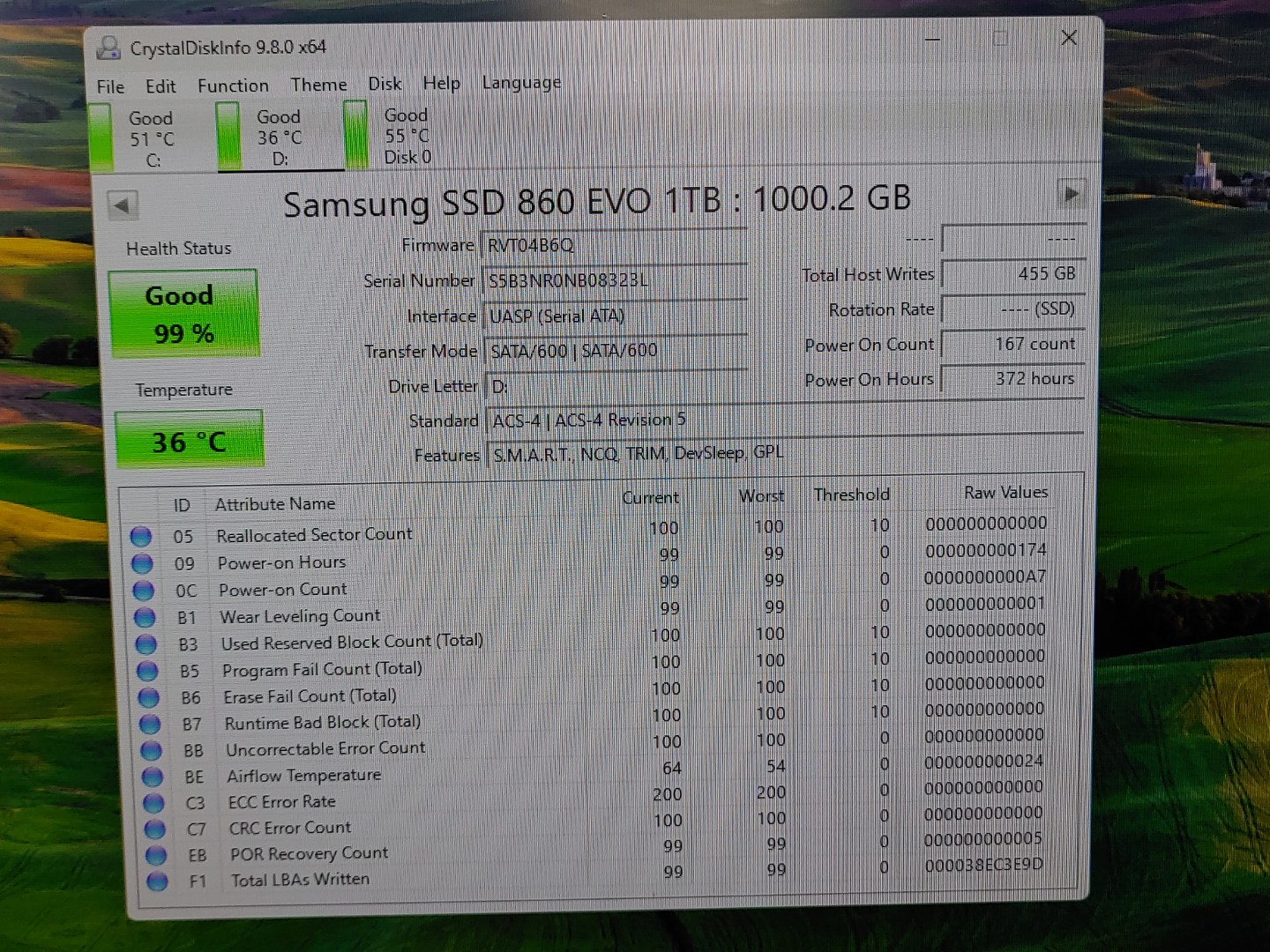The height and width of the screenshot is (952, 1270).
Task: Click current value 64 of Airflow Temperature
Action: tap(672, 769)
